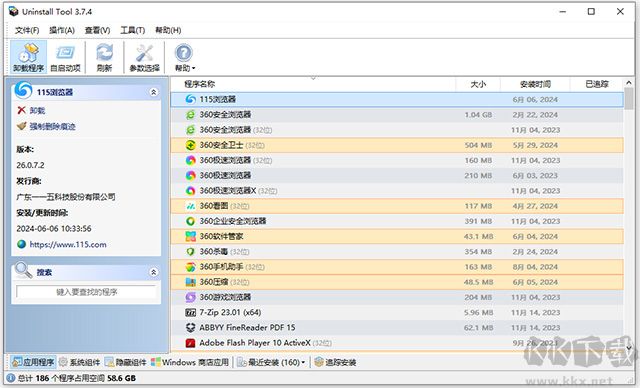Click 360安全卫士 icon
Image resolution: width=640 pixels, height=388 pixels.
pos(190,145)
